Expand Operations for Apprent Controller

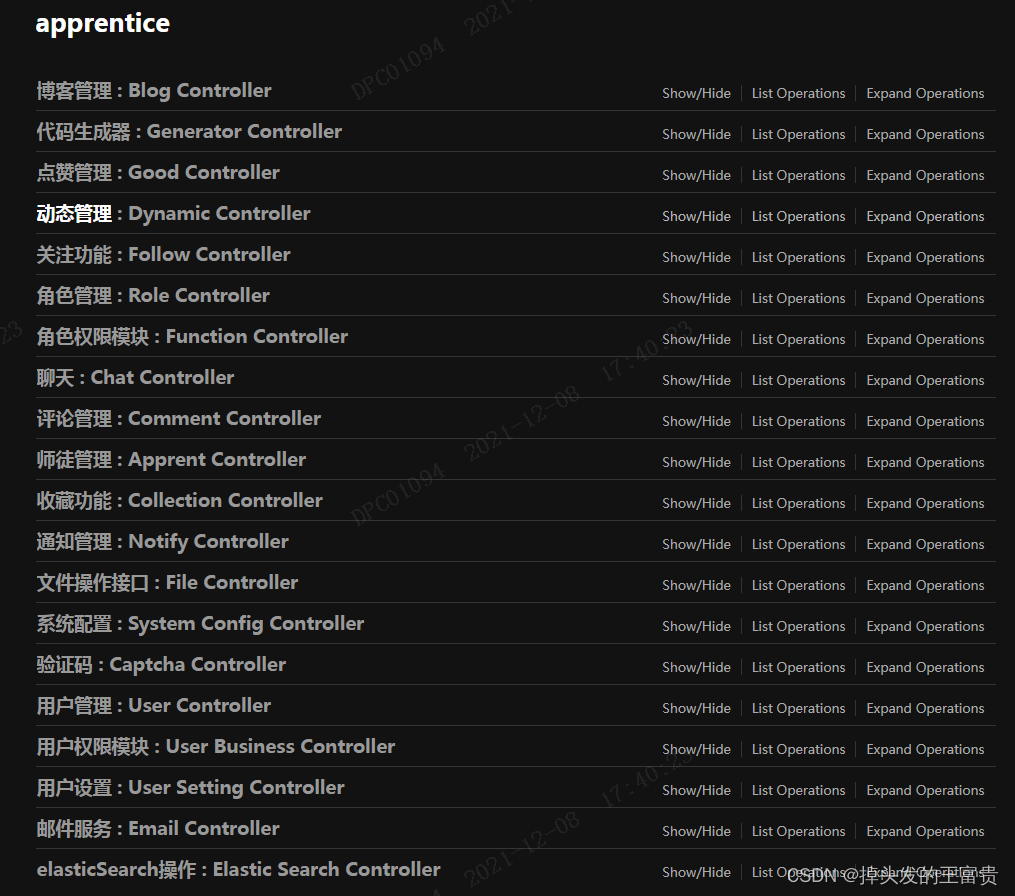925,462
